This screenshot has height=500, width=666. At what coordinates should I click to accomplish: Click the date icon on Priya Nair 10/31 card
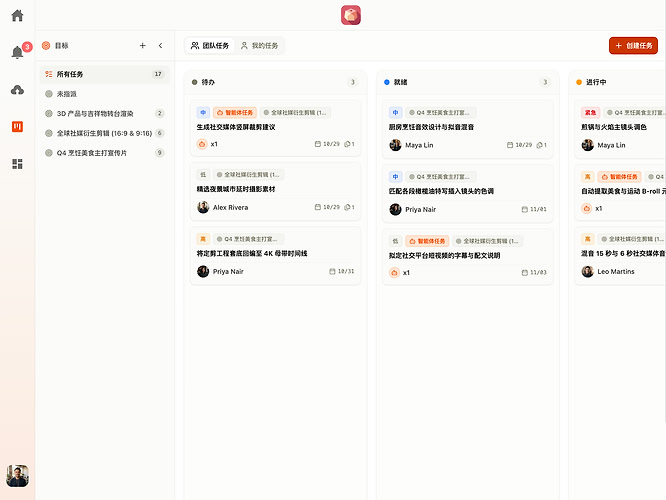pos(332,271)
